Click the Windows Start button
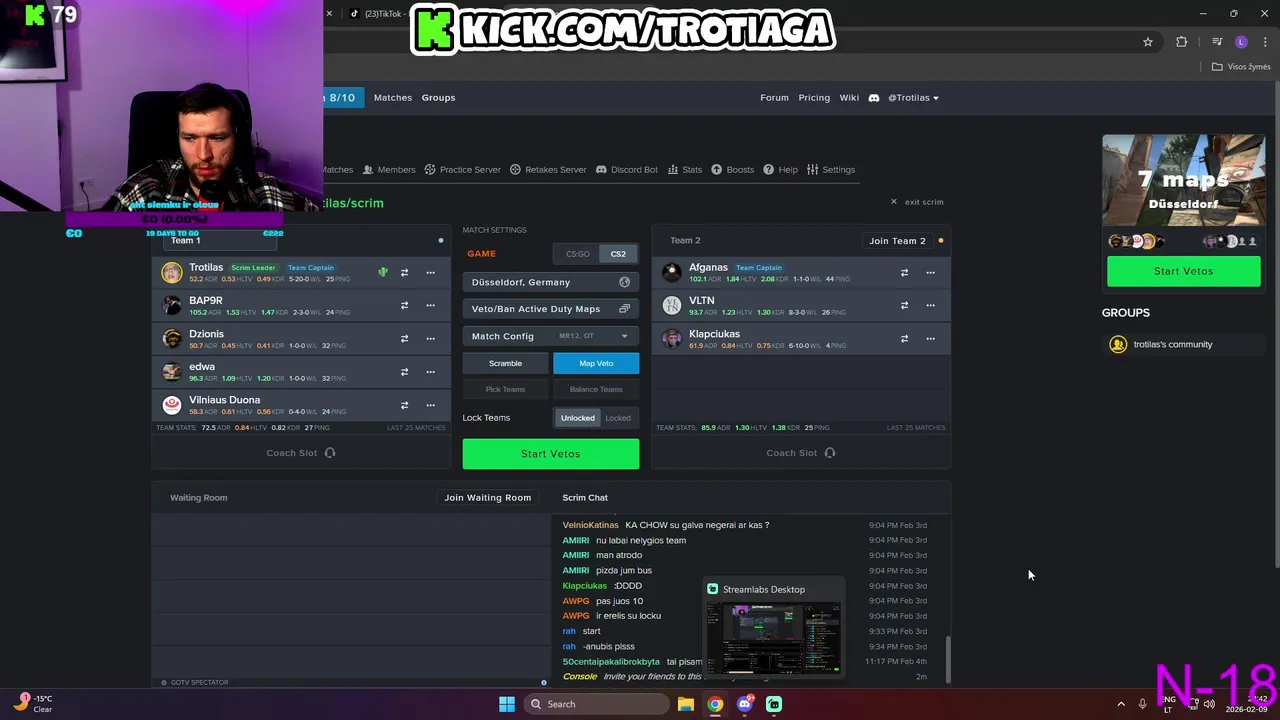The width and height of the screenshot is (1280, 720). point(507,704)
